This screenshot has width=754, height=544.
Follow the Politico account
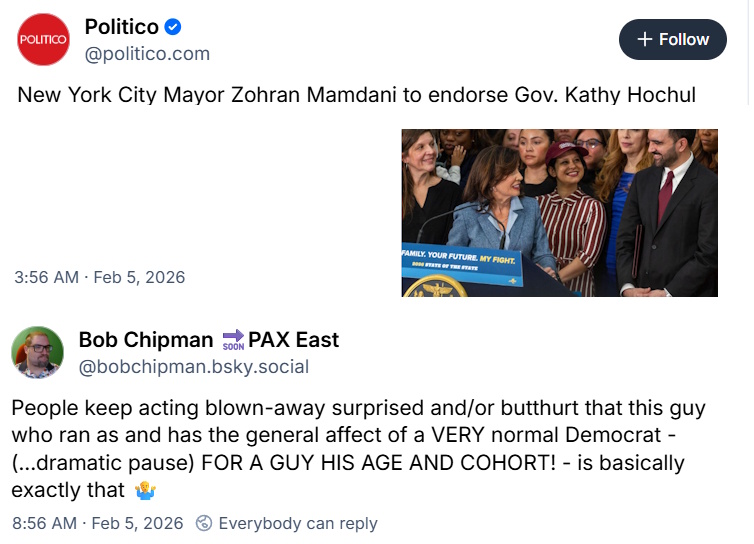(672, 39)
